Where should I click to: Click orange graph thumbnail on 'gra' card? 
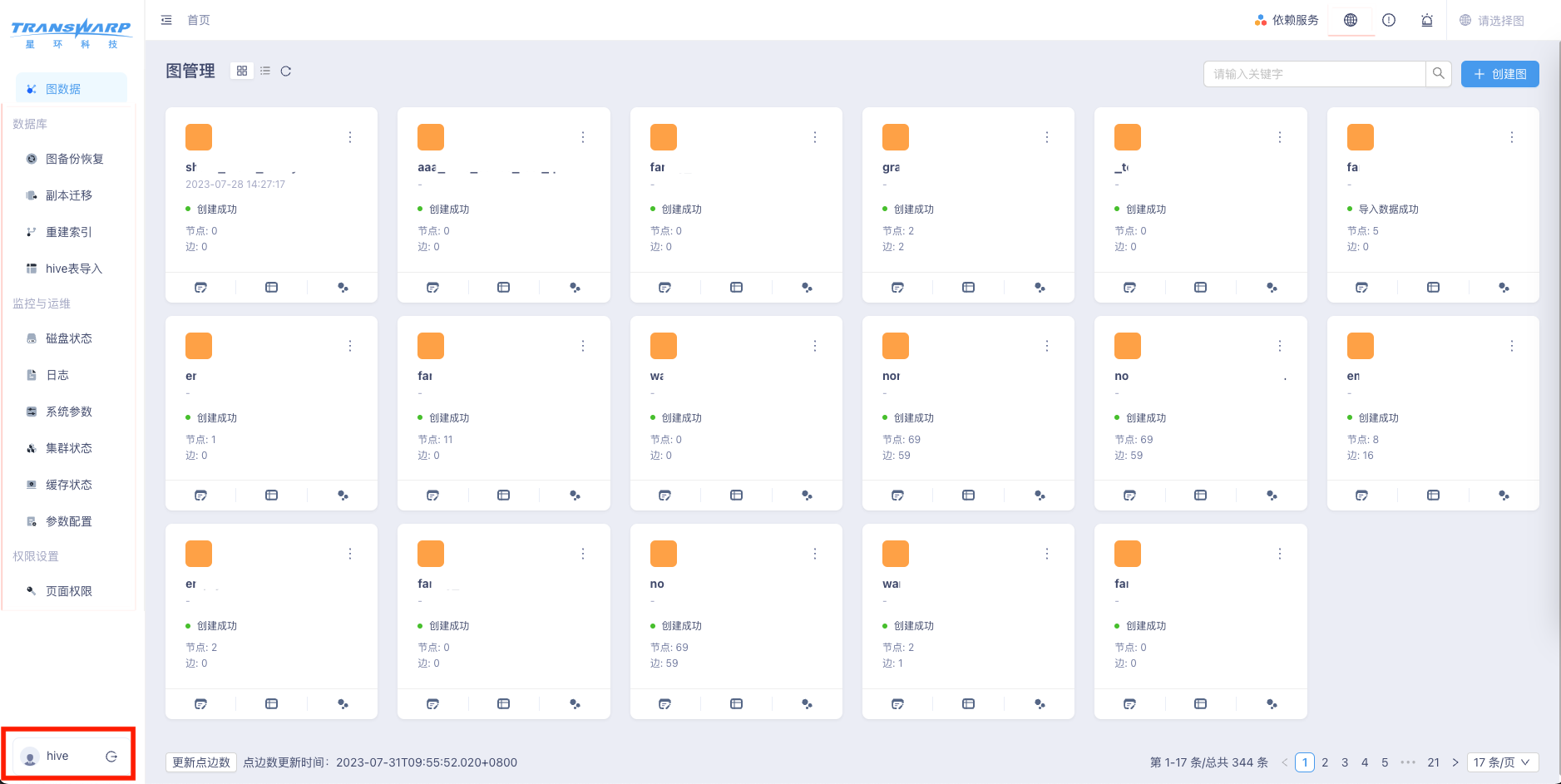[896, 137]
